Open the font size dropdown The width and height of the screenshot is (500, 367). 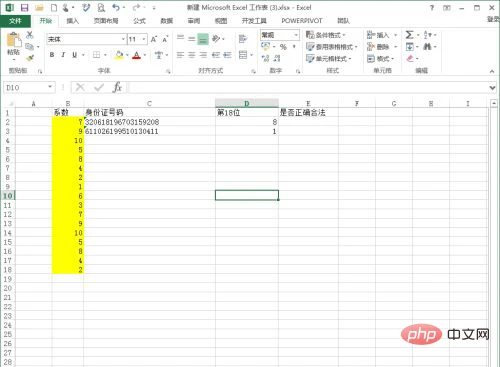144,39
